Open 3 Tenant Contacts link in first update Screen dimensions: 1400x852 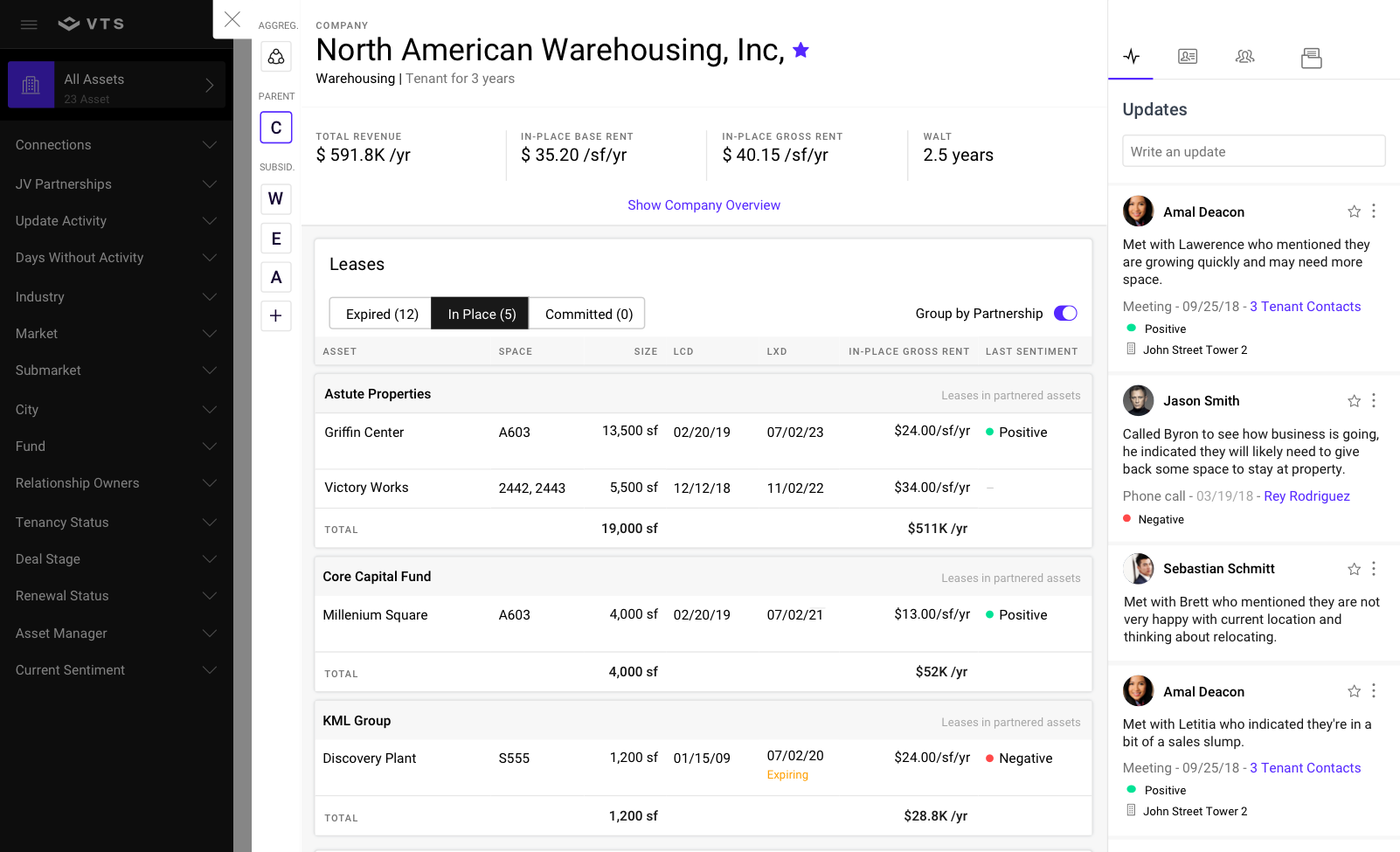[1305, 307]
